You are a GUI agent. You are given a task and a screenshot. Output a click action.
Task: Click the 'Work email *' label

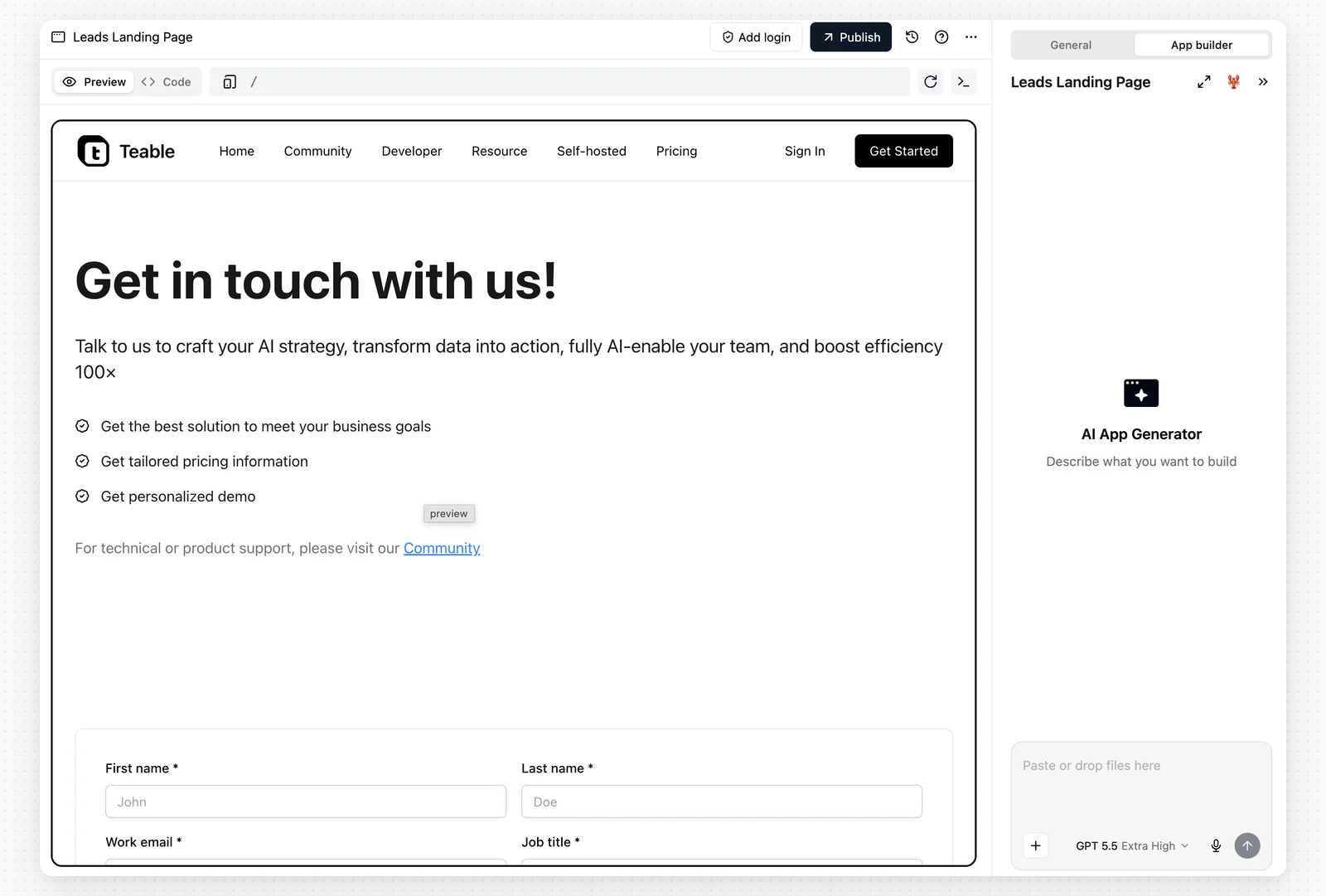pyautogui.click(x=143, y=842)
